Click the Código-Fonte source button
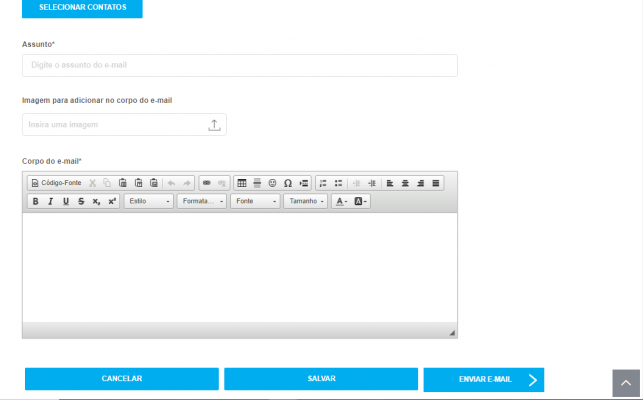643x400 pixels. [x=57, y=183]
